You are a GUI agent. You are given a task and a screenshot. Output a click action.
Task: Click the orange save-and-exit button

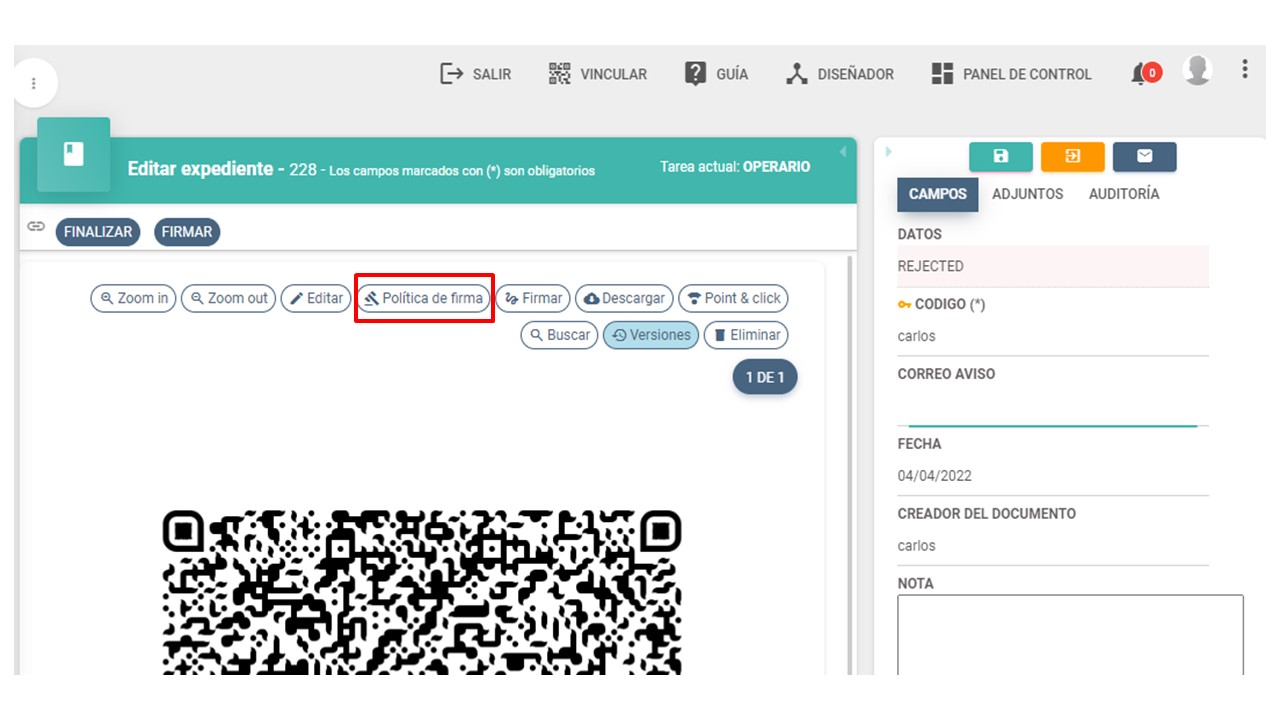click(x=1073, y=157)
